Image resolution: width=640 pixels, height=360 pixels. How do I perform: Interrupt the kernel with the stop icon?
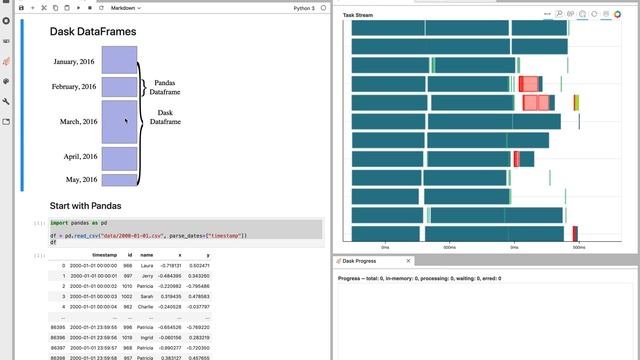click(x=90, y=8)
